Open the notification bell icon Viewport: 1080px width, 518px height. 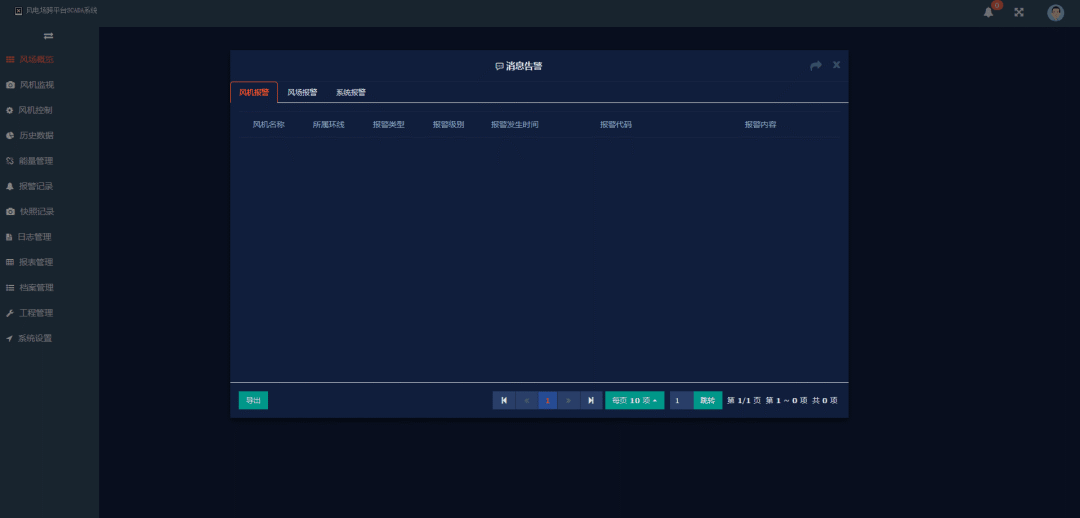988,12
